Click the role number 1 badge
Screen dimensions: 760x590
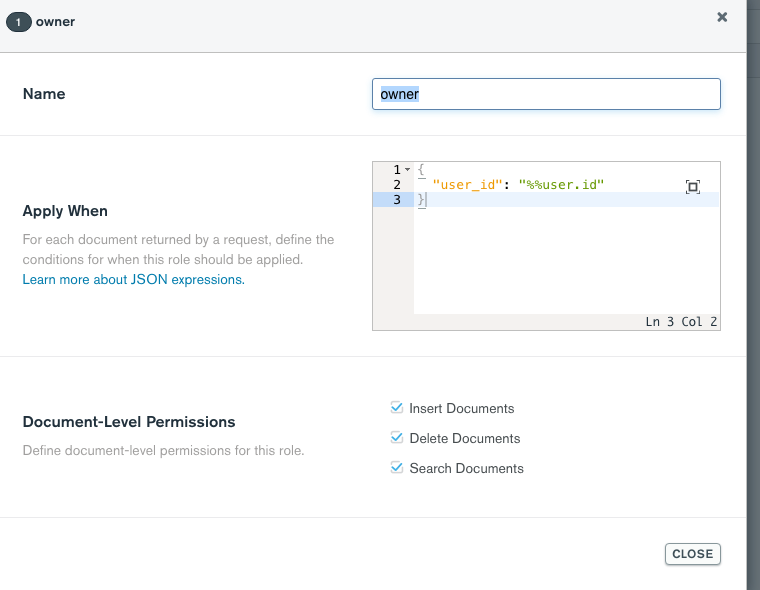(x=18, y=21)
